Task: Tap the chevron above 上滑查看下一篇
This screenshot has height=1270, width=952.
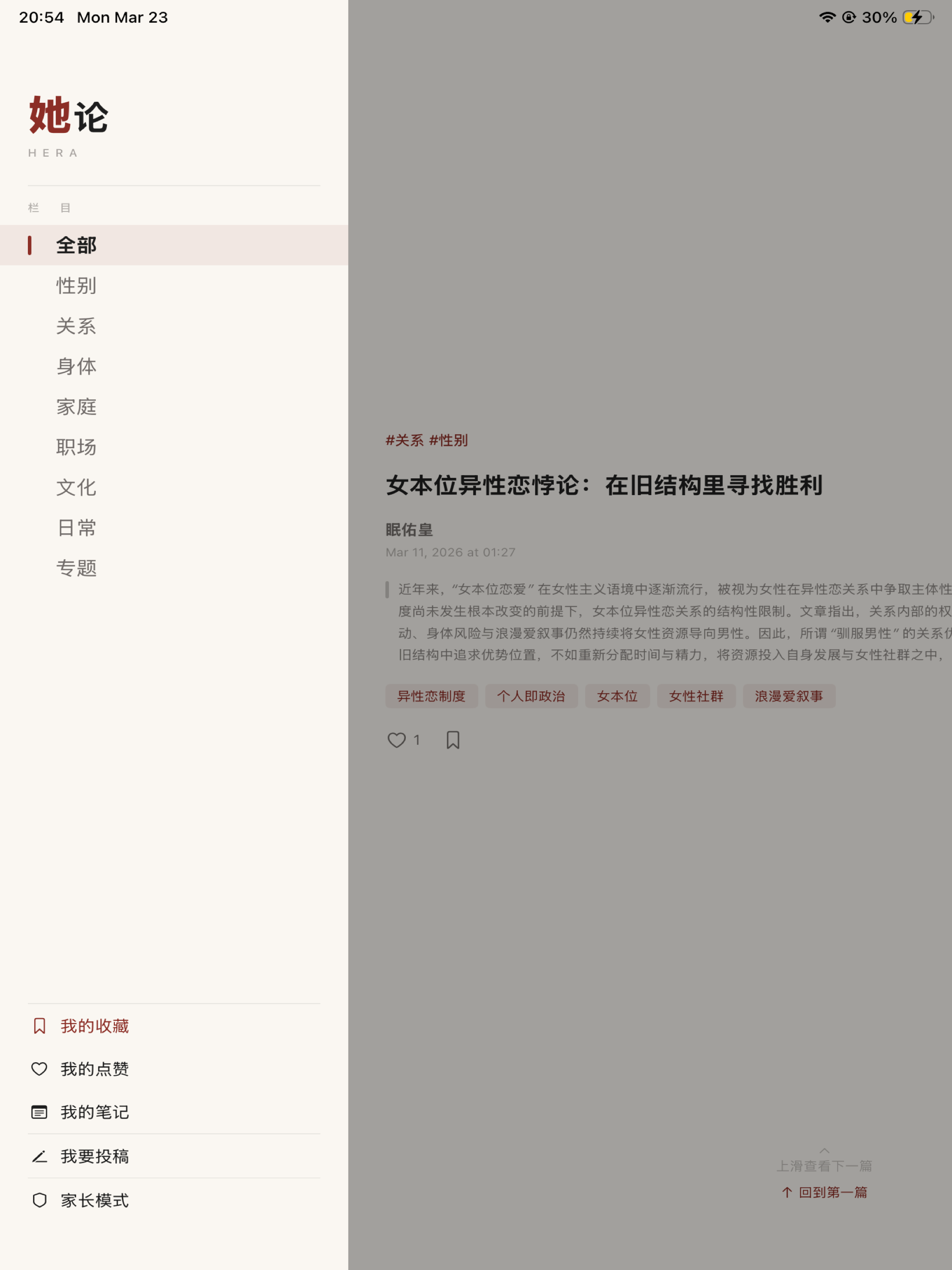Action: coord(825,1151)
